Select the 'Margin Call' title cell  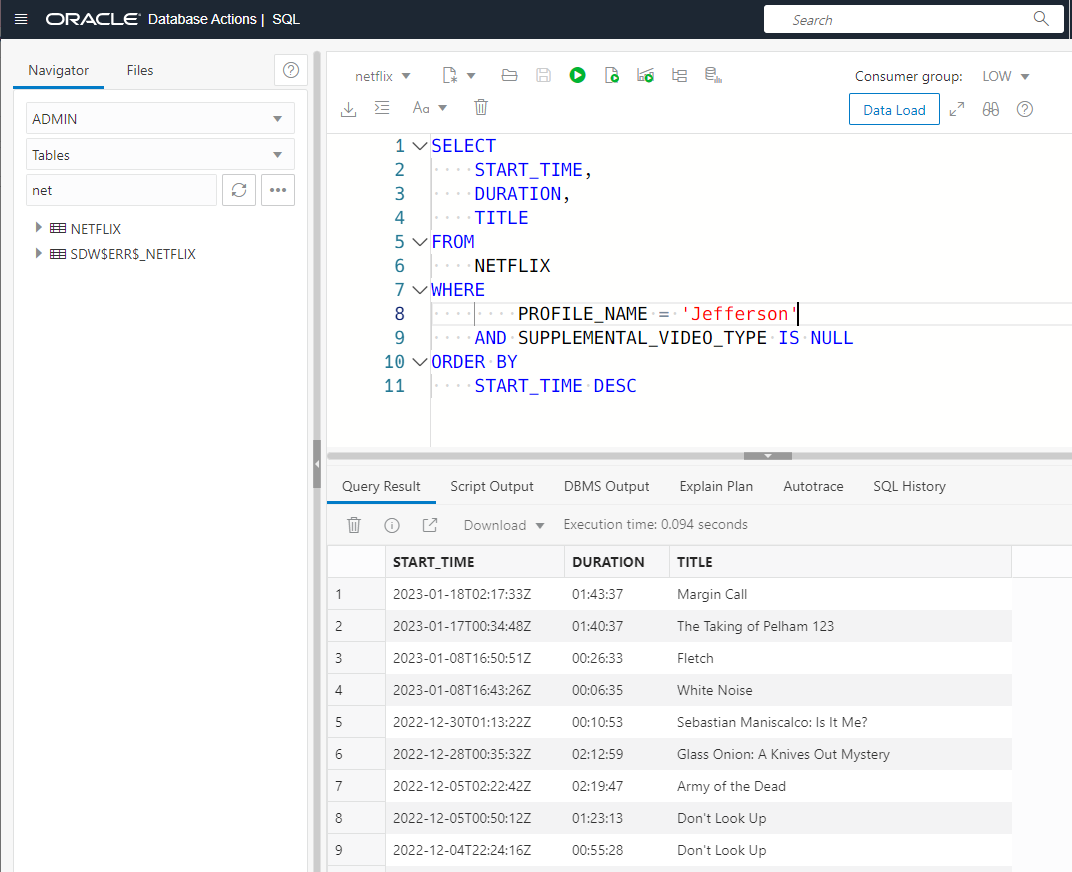840,594
